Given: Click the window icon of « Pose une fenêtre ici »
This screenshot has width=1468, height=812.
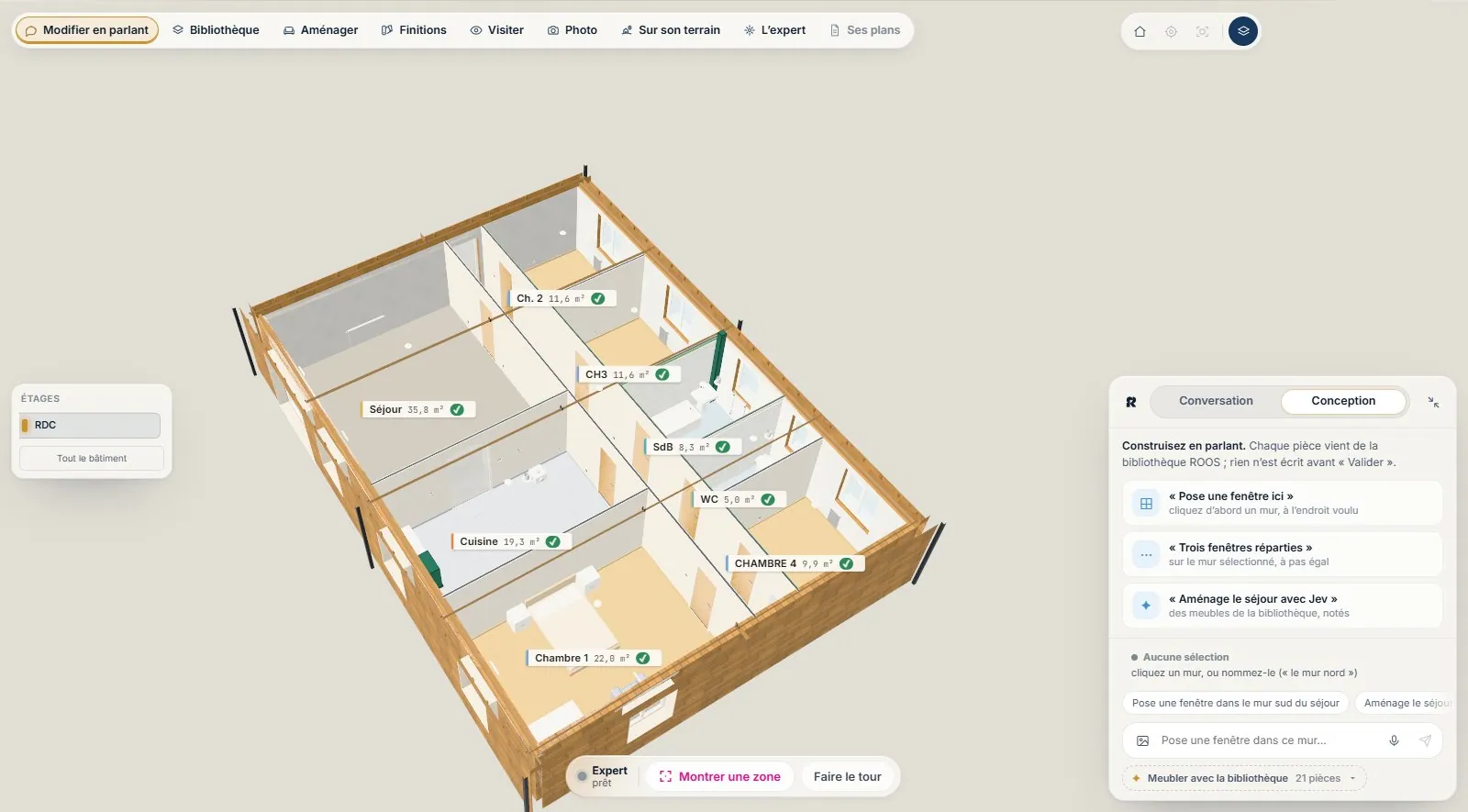Looking at the screenshot, I should point(1146,503).
